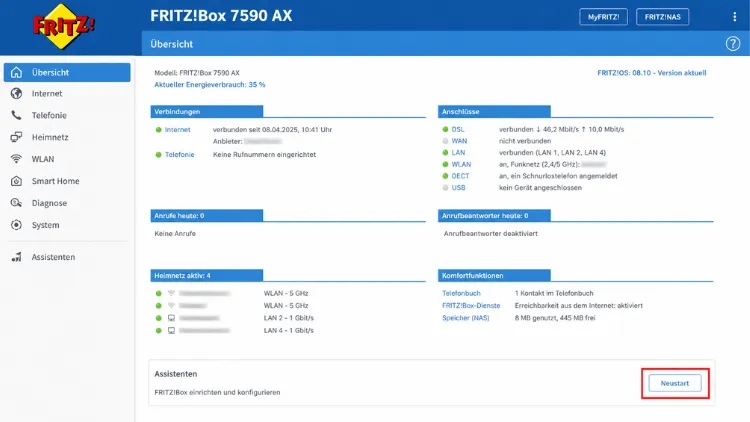
Task: Open FRITZ!OS version aktuell link
Action: (x=651, y=73)
